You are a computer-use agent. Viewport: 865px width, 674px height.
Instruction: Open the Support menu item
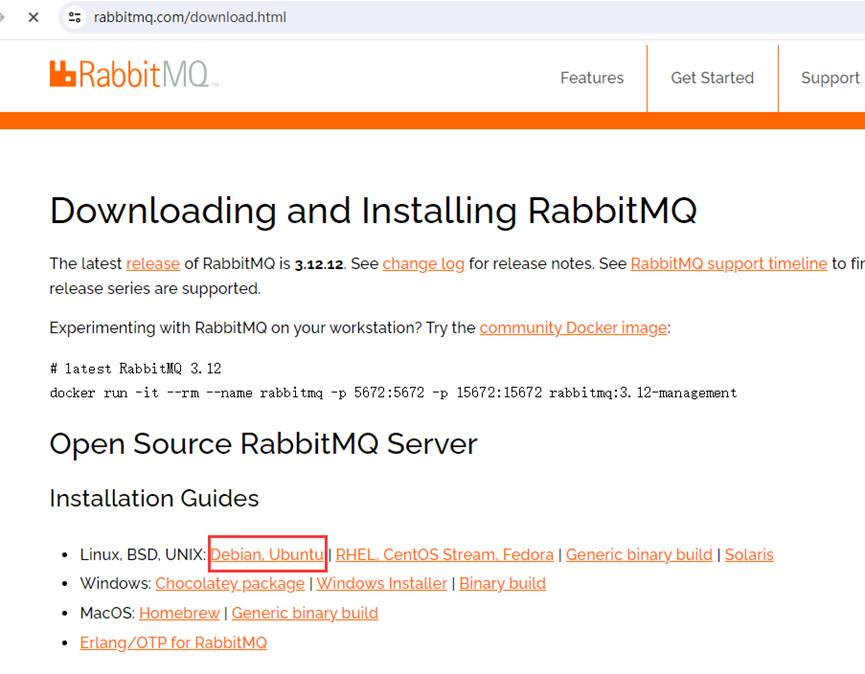tap(830, 78)
